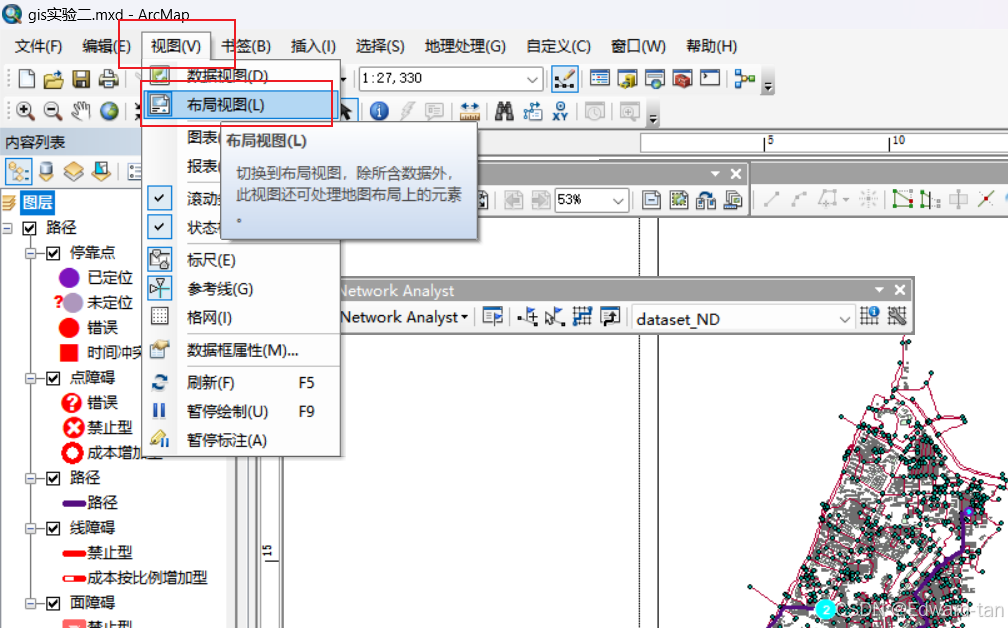Click the purple 已定位 symbol swatch
This screenshot has width=1008, height=628.
(x=69, y=278)
